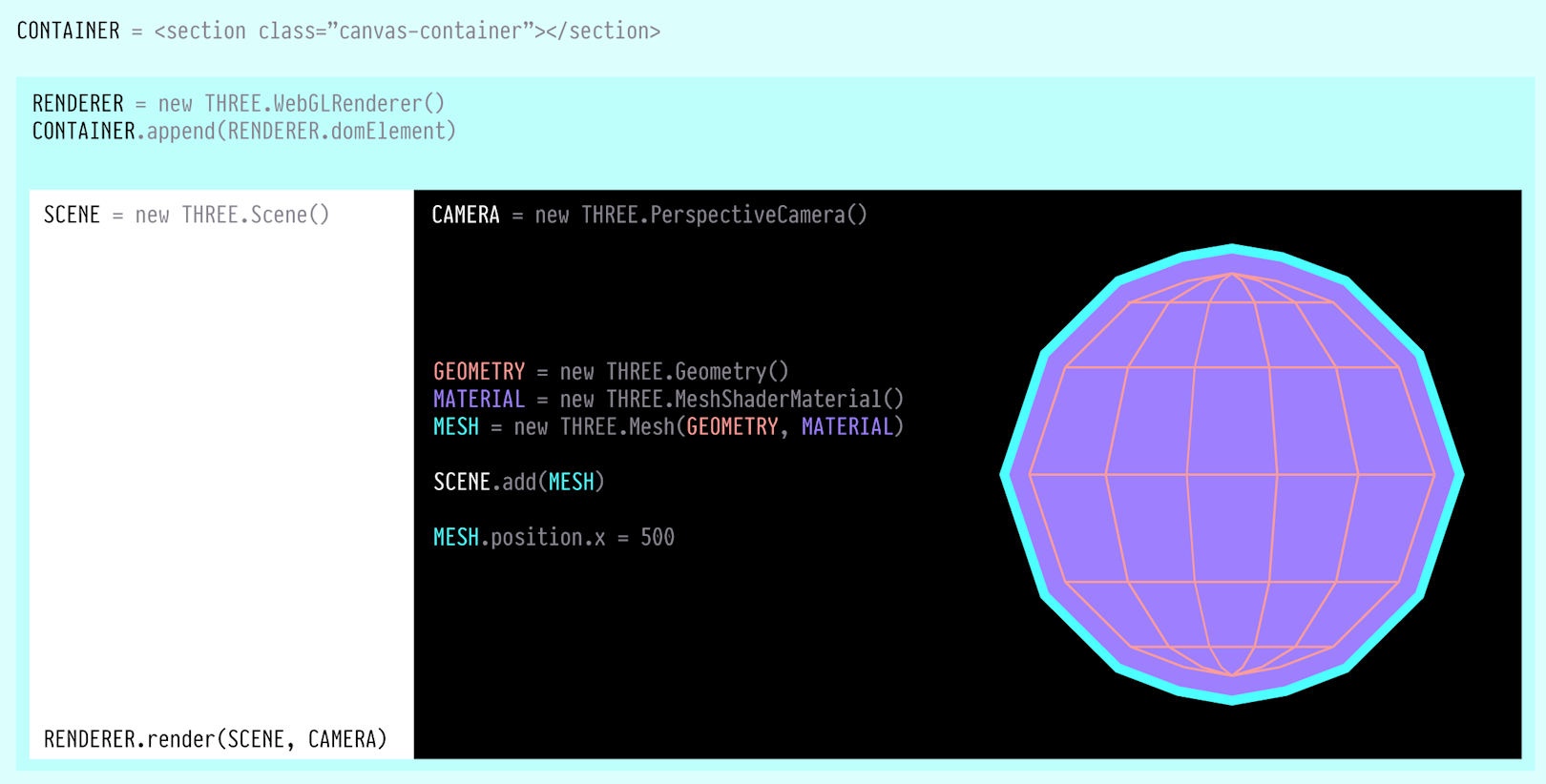
Task: Click the CONTAINER label at the top
Action: 68,31
